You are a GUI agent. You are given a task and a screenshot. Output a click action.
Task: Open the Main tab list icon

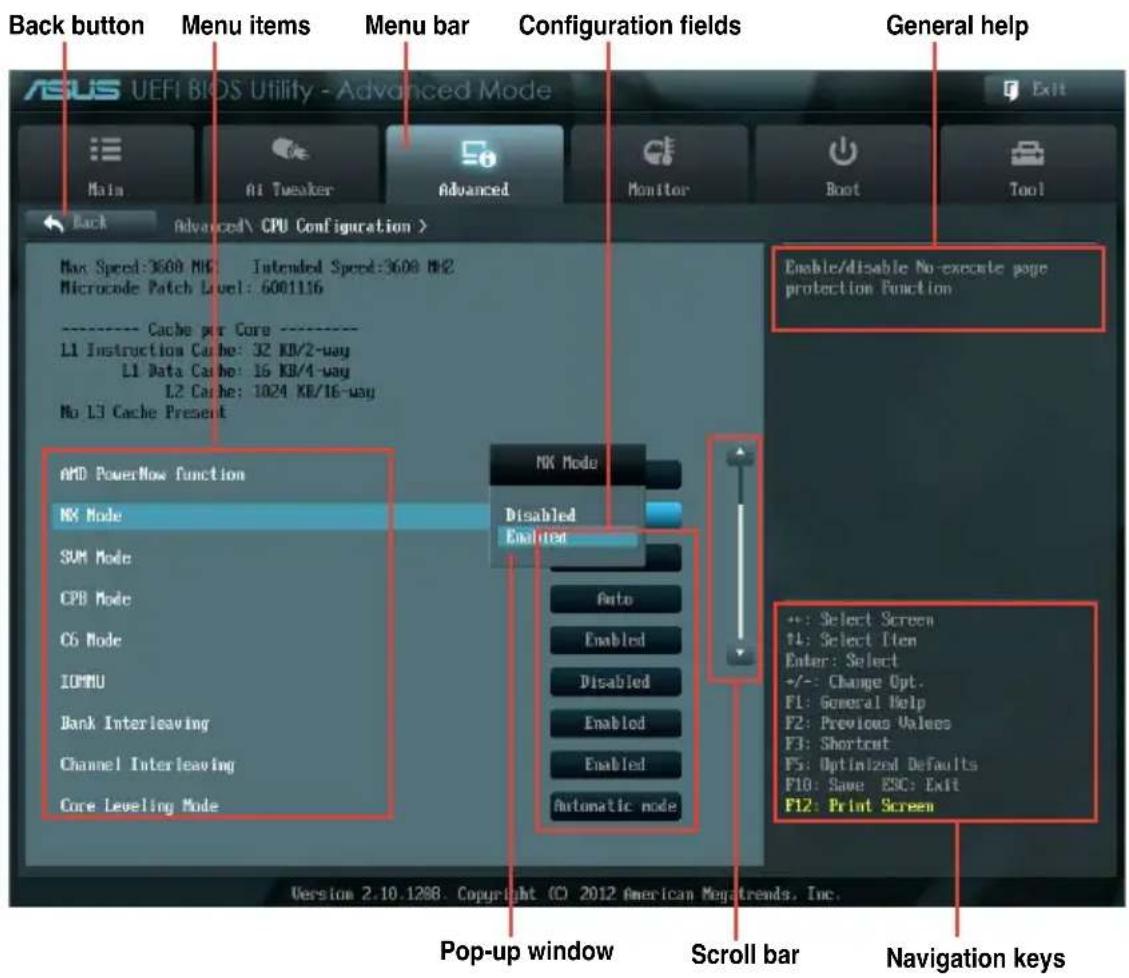[x=106, y=150]
